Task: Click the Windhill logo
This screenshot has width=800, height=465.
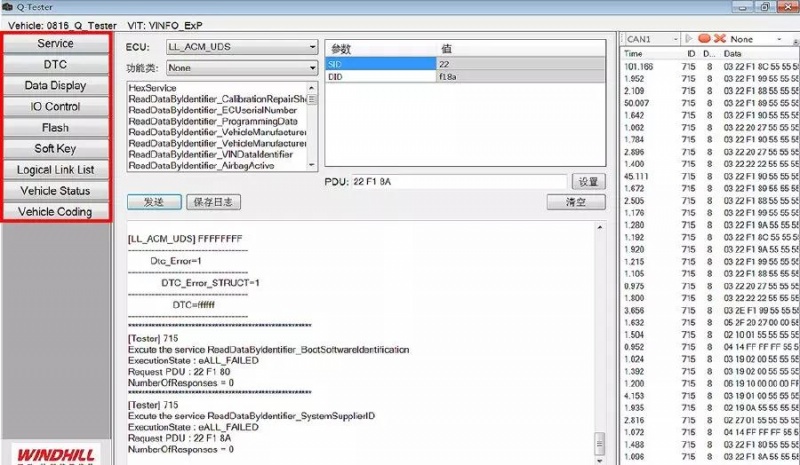Action: point(55,453)
